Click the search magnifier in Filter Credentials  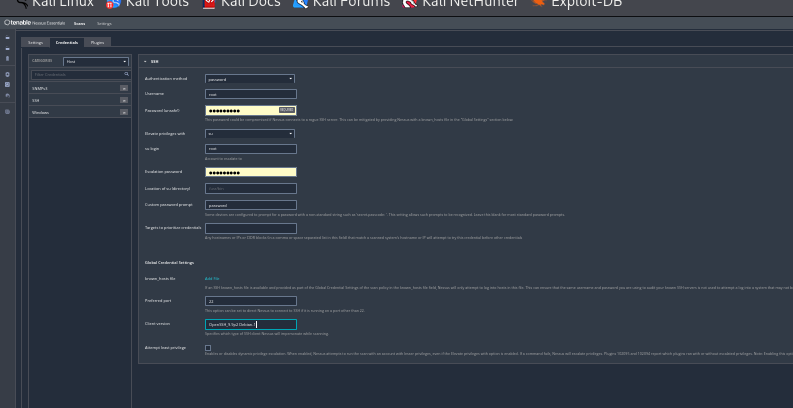tap(126, 74)
